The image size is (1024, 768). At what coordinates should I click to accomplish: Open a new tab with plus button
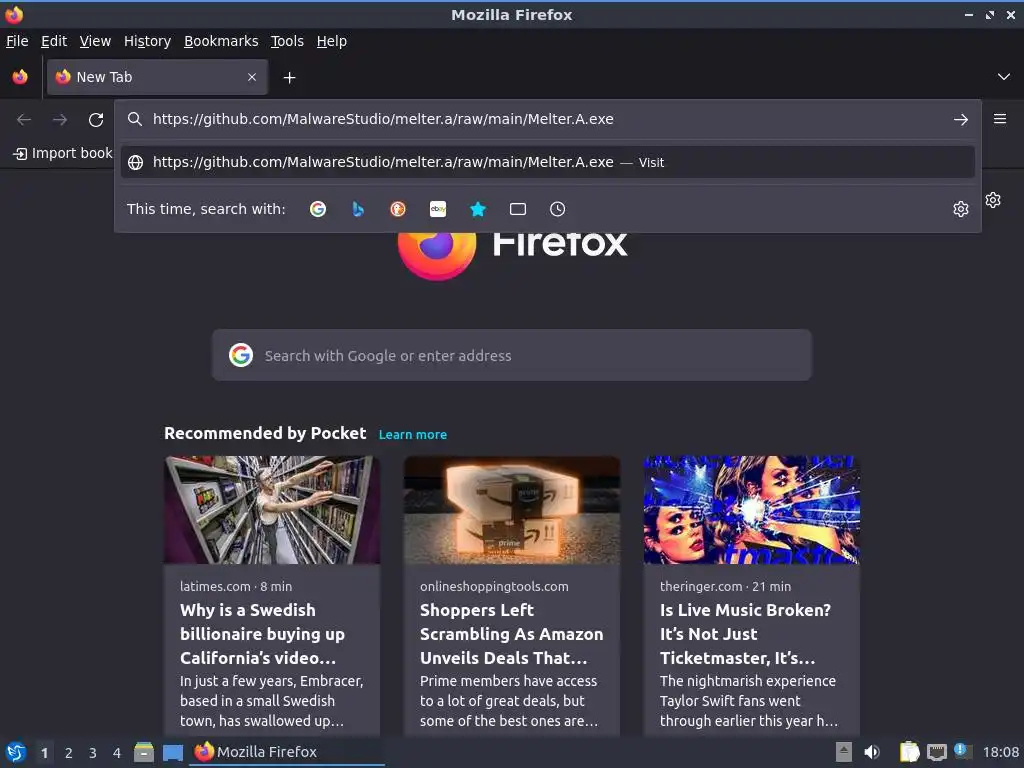point(289,78)
